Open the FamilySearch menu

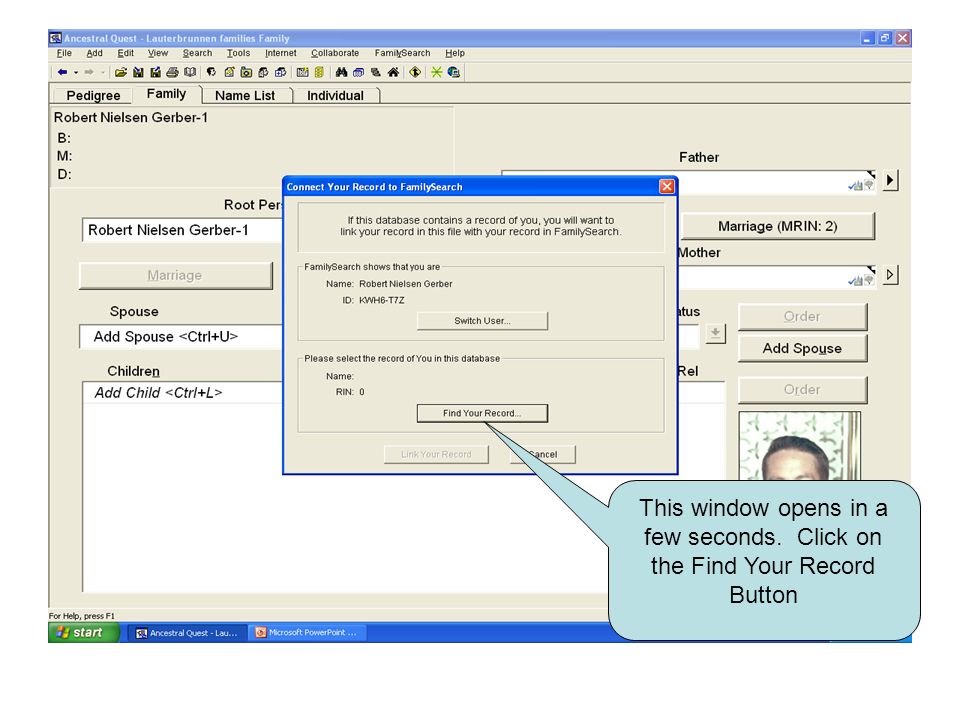tap(402, 53)
